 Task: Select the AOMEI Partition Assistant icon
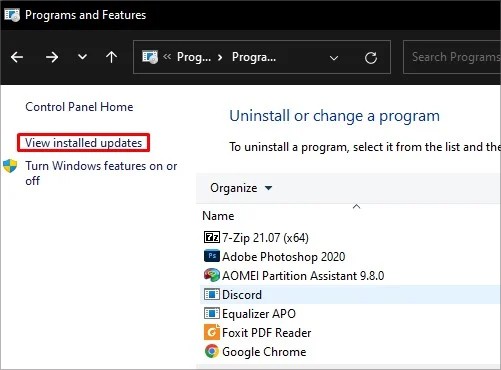[212, 275]
